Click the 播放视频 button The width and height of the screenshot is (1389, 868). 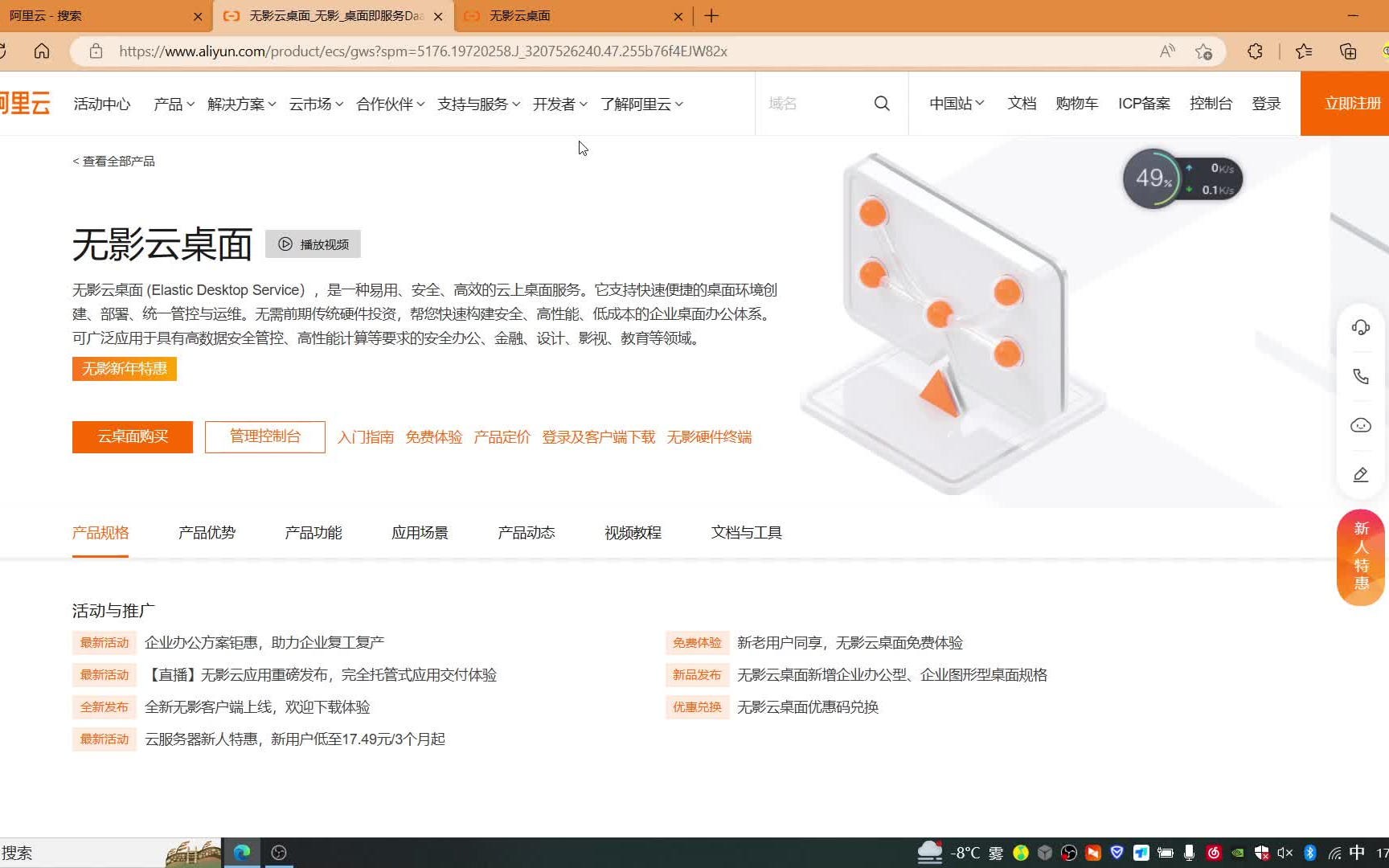(313, 244)
